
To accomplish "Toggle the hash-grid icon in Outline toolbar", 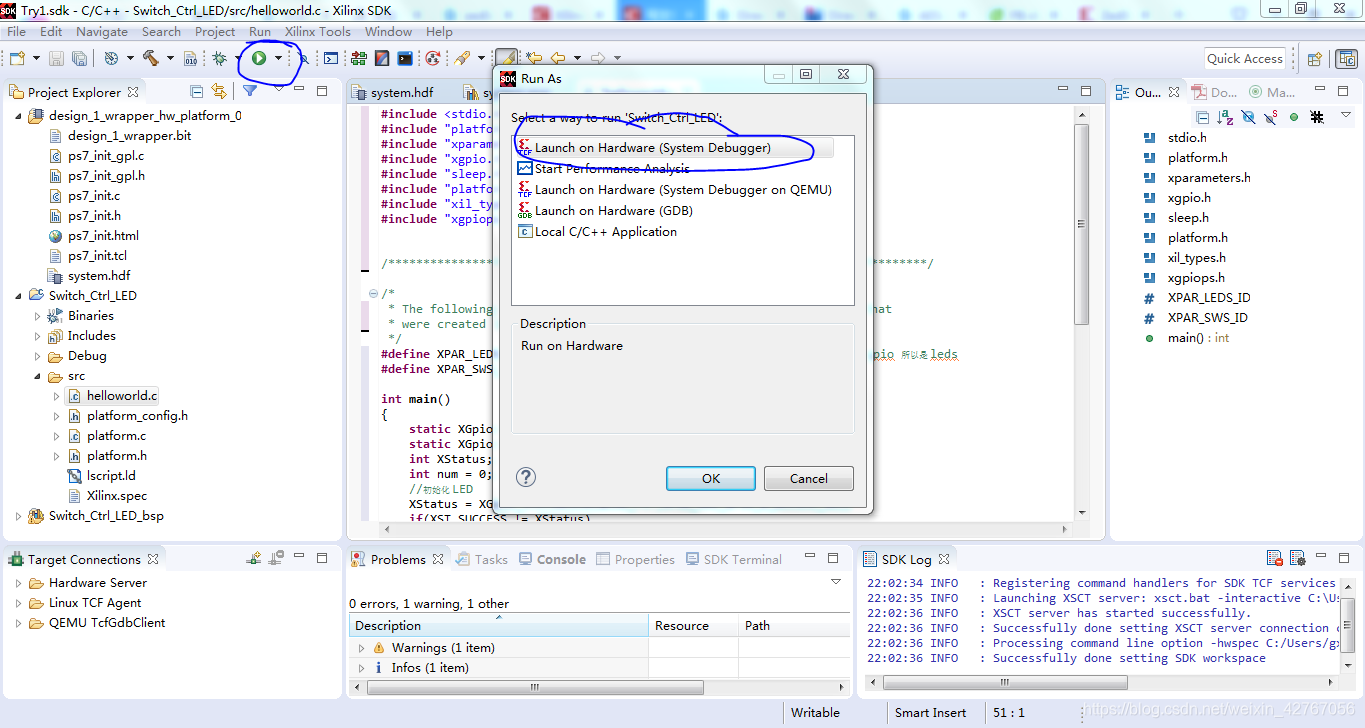I will pyautogui.click(x=1317, y=117).
